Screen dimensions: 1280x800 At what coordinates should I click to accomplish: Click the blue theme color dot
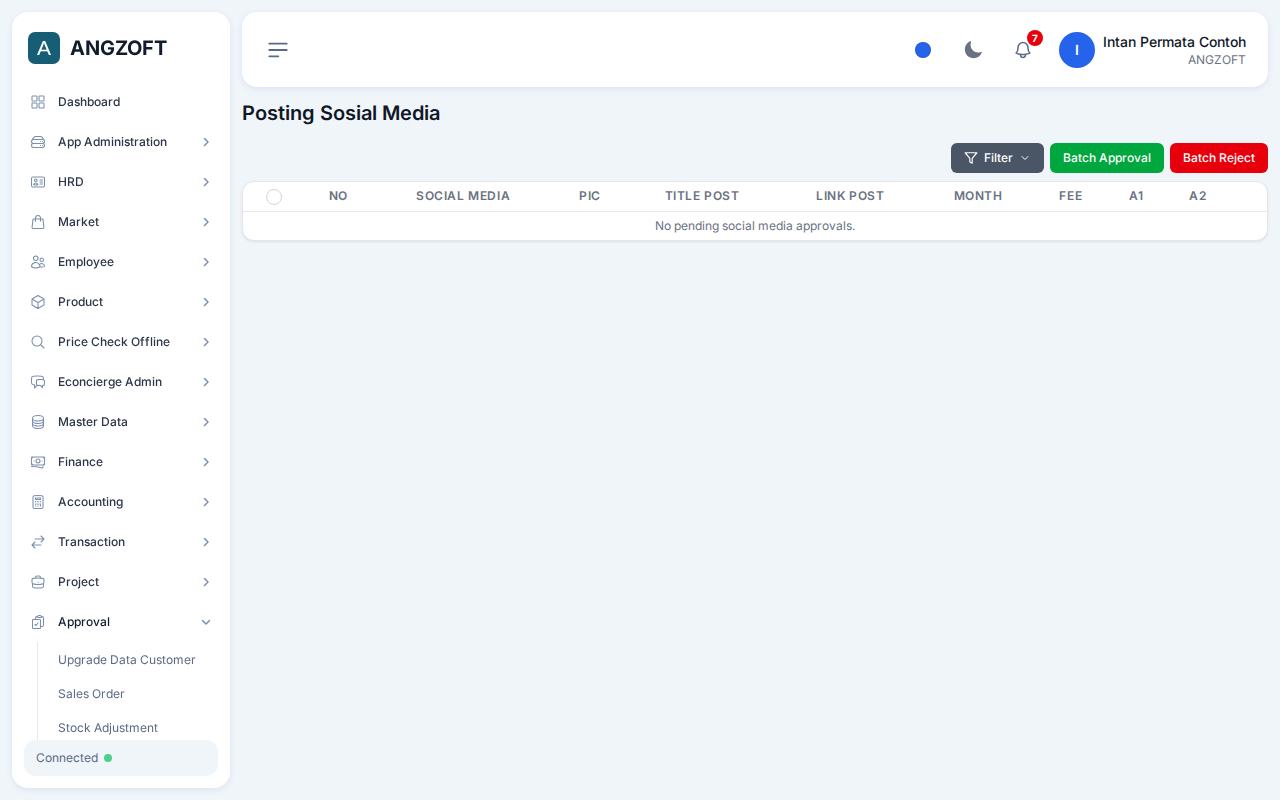pos(923,50)
